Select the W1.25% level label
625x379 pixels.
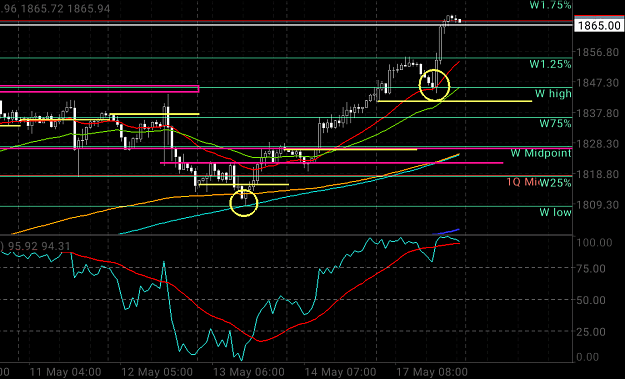550,64
